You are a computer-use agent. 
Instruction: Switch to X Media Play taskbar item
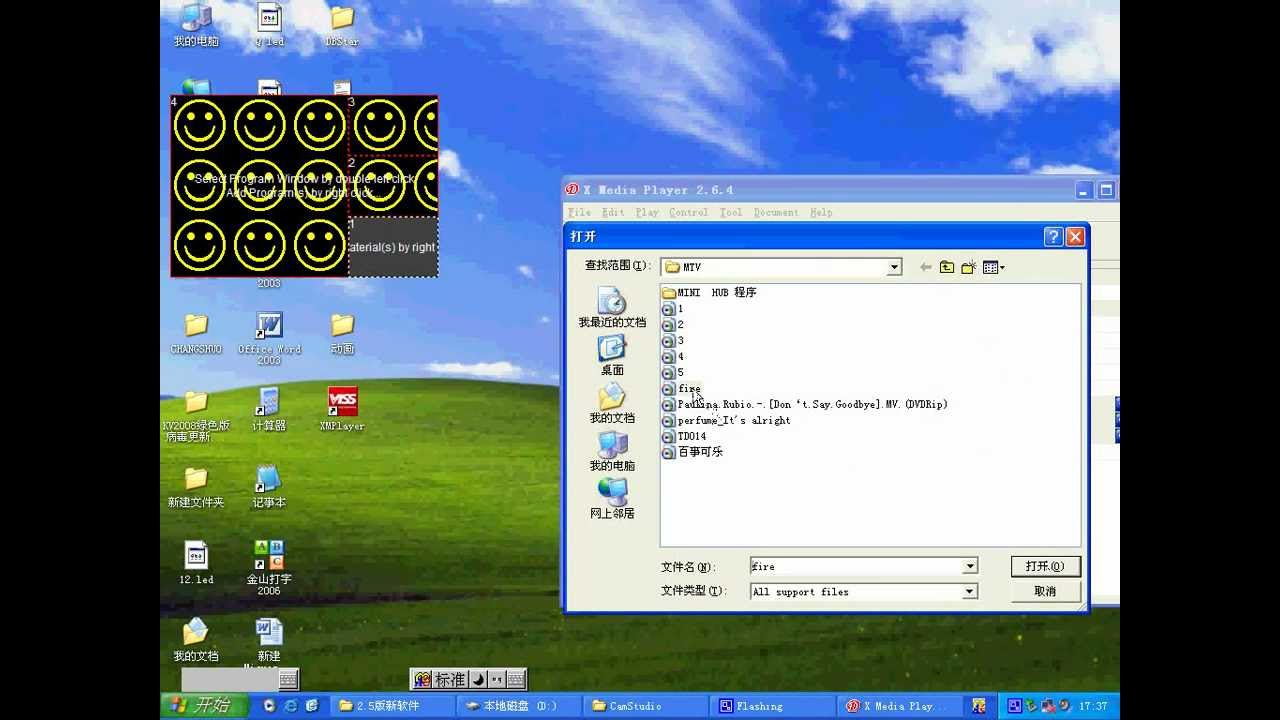pyautogui.click(x=898, y=706)
